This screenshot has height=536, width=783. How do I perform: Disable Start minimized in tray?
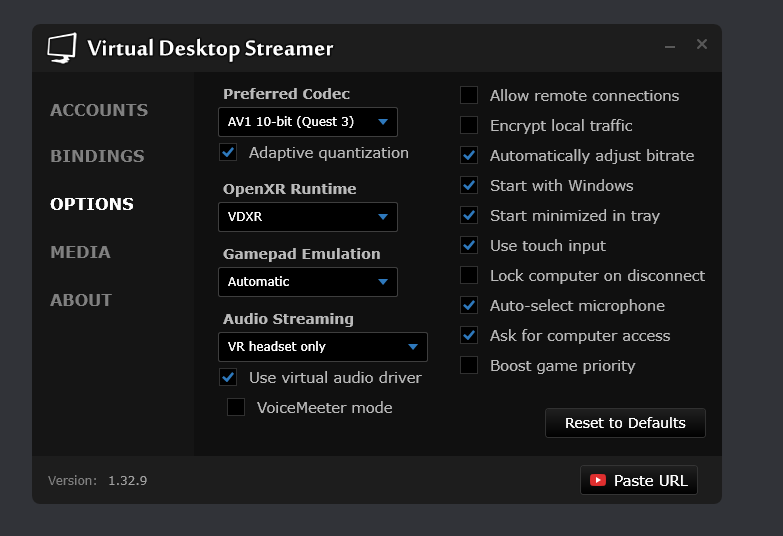(x=469, y=215)
